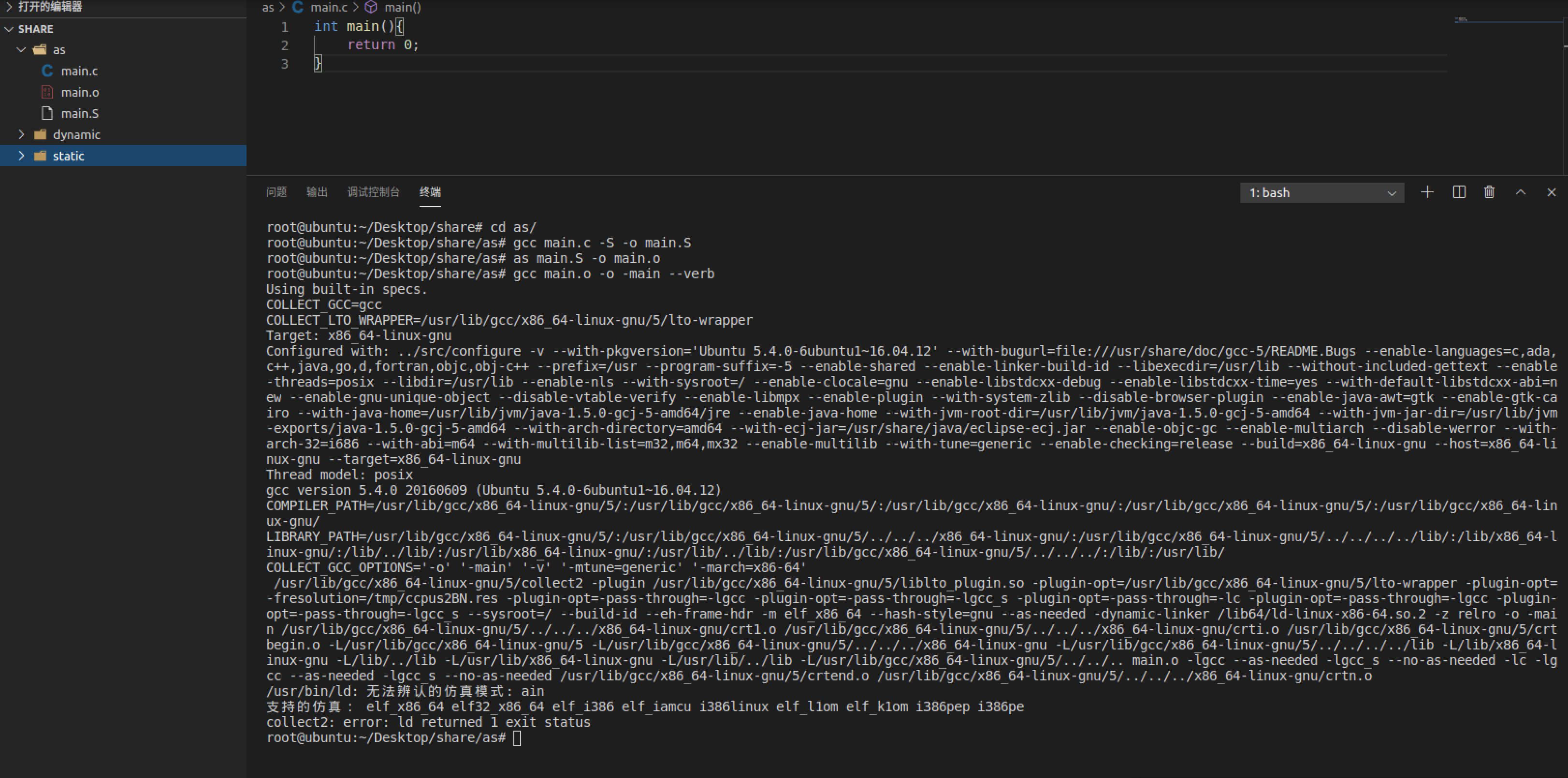Switch to the 问题 panel tab

click(276, 192)
